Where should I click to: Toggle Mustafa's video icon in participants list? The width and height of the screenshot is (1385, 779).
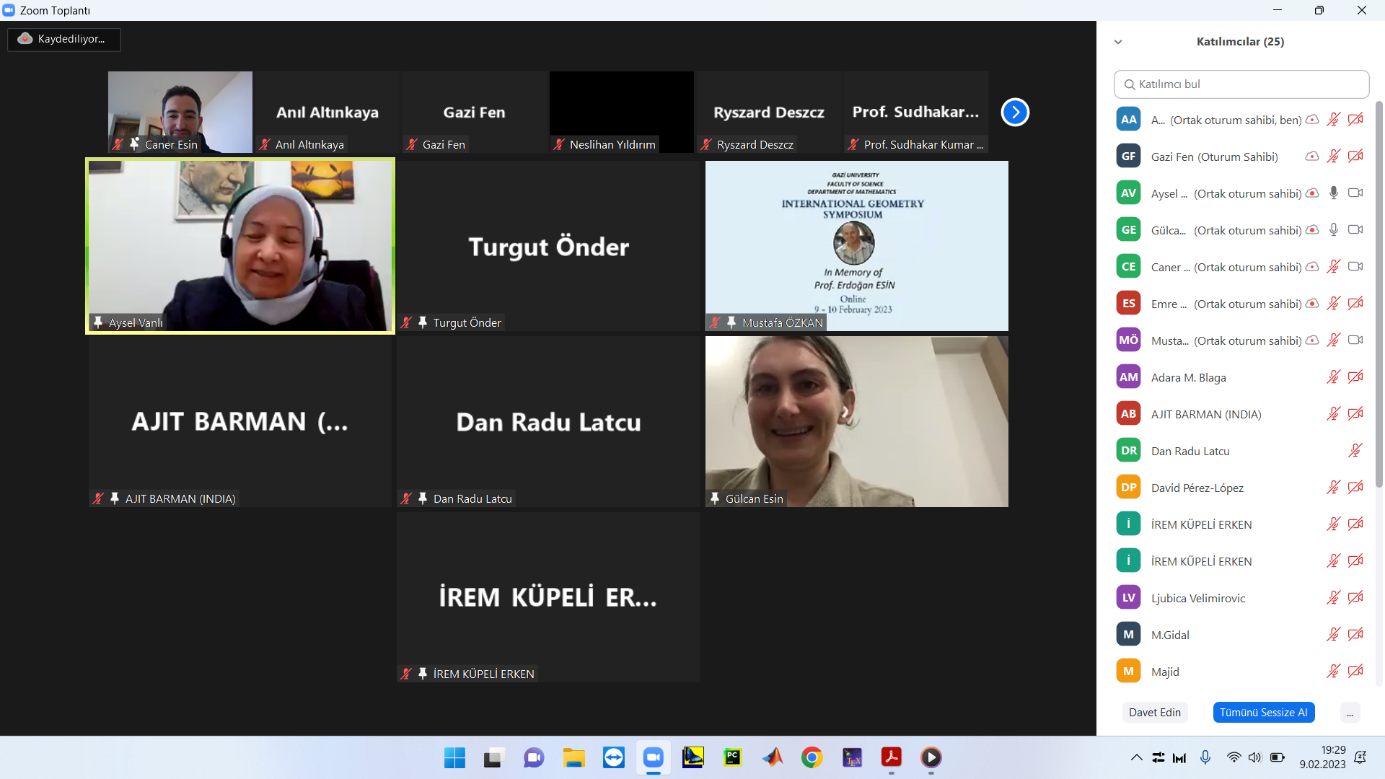(1355, 340)
